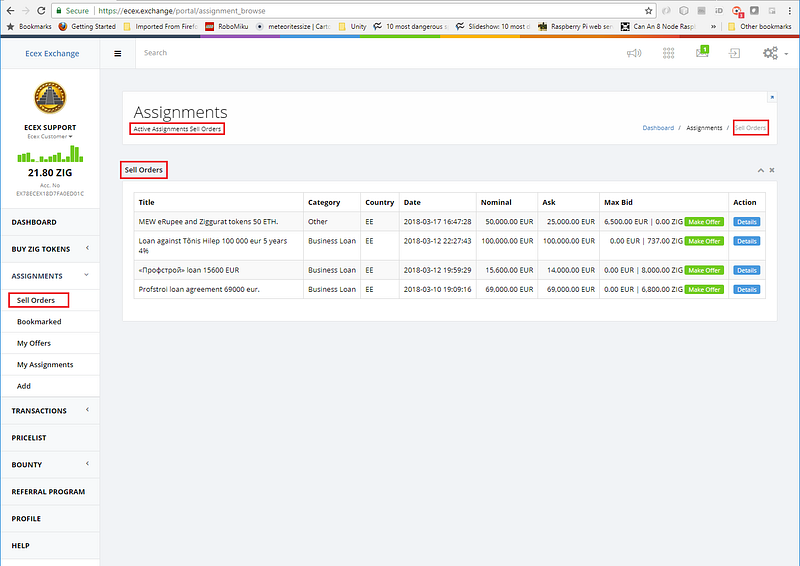Click the logout door icon
The height and width of the screenshot is (566, 800).
coord(734,53)
